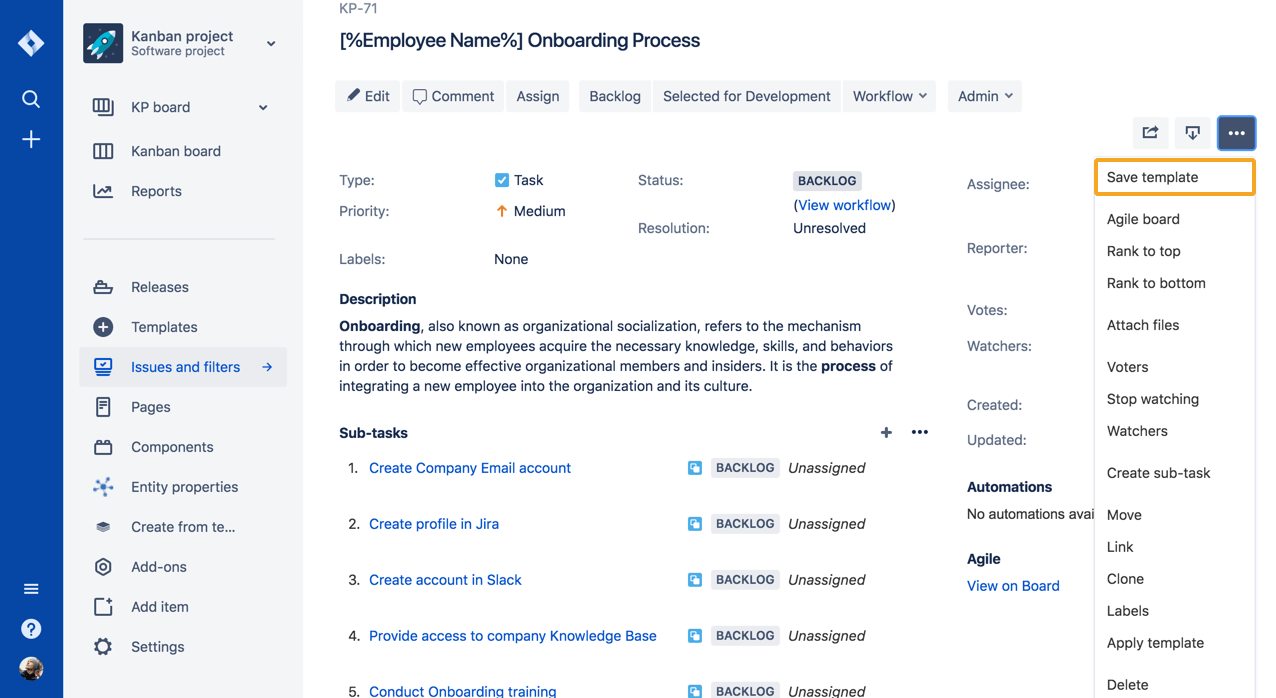The image size is (1276, 698).
Task: Open the Entity properties sidebar item
Action: [x=183, y=487]
